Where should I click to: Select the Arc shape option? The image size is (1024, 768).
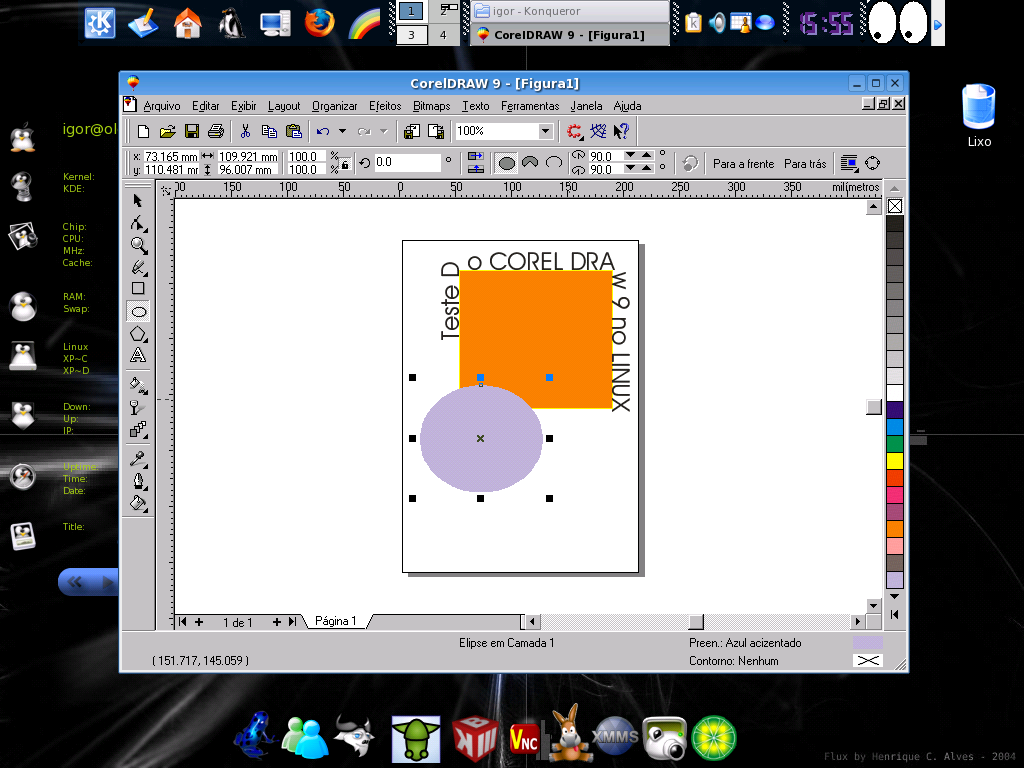(554, 163)
